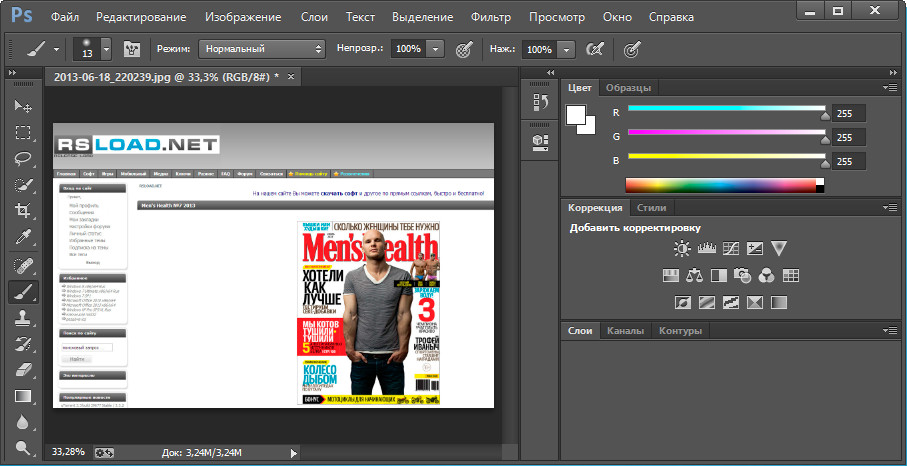
Task: Enable airbrush-style build-up
Action: pyautogui.click(x=595, y=50)
